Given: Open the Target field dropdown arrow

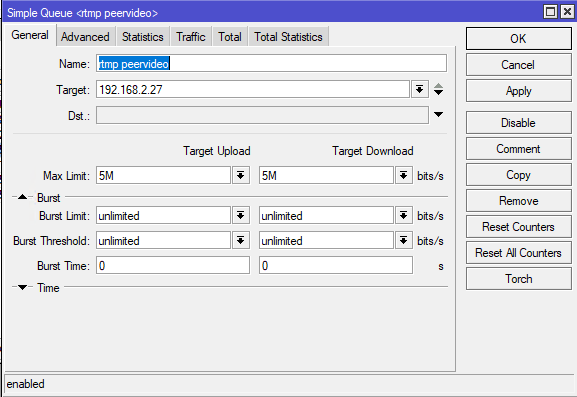Looking at the screenshot, I should click(420, 89).
